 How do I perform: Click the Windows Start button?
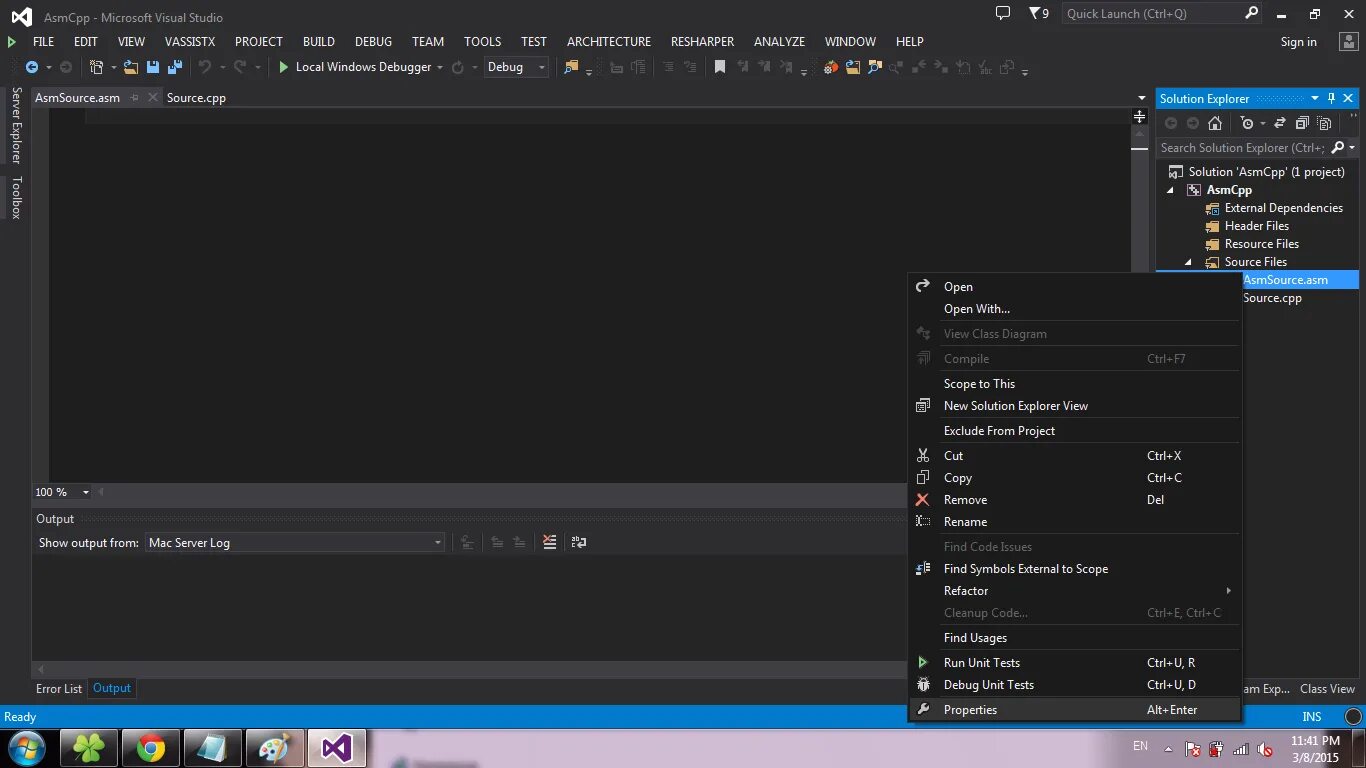(26, 748)
